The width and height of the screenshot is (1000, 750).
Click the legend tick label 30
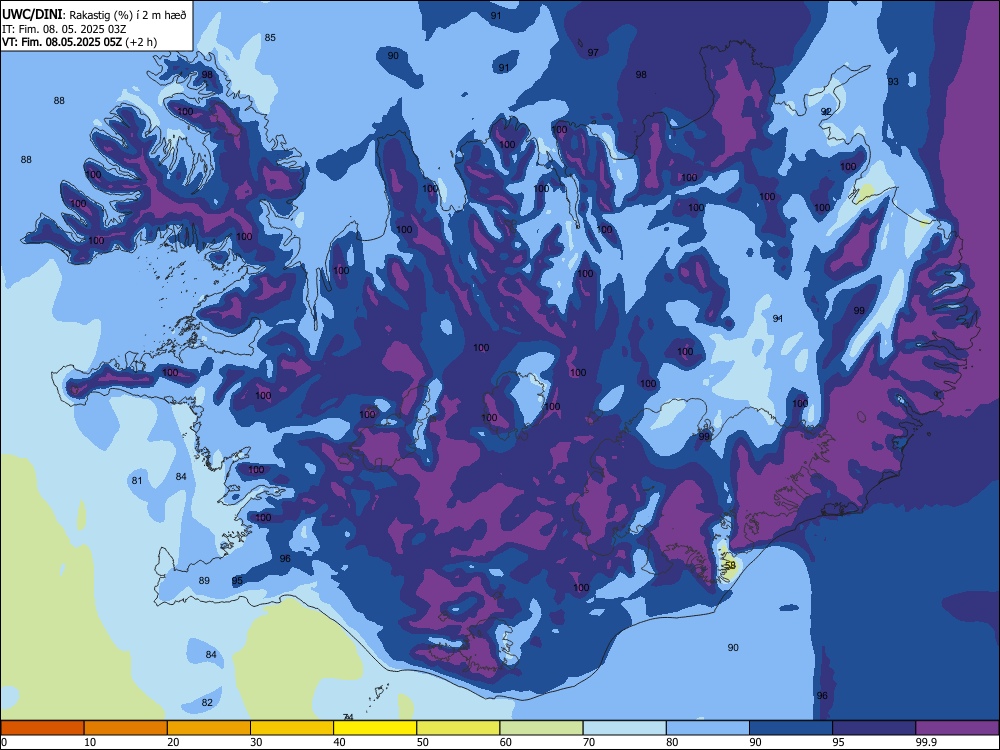click(256, 742)
